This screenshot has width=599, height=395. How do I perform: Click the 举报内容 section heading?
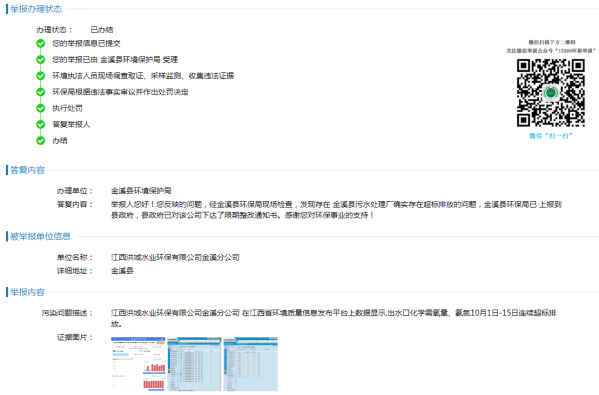[x=27, y=292]
